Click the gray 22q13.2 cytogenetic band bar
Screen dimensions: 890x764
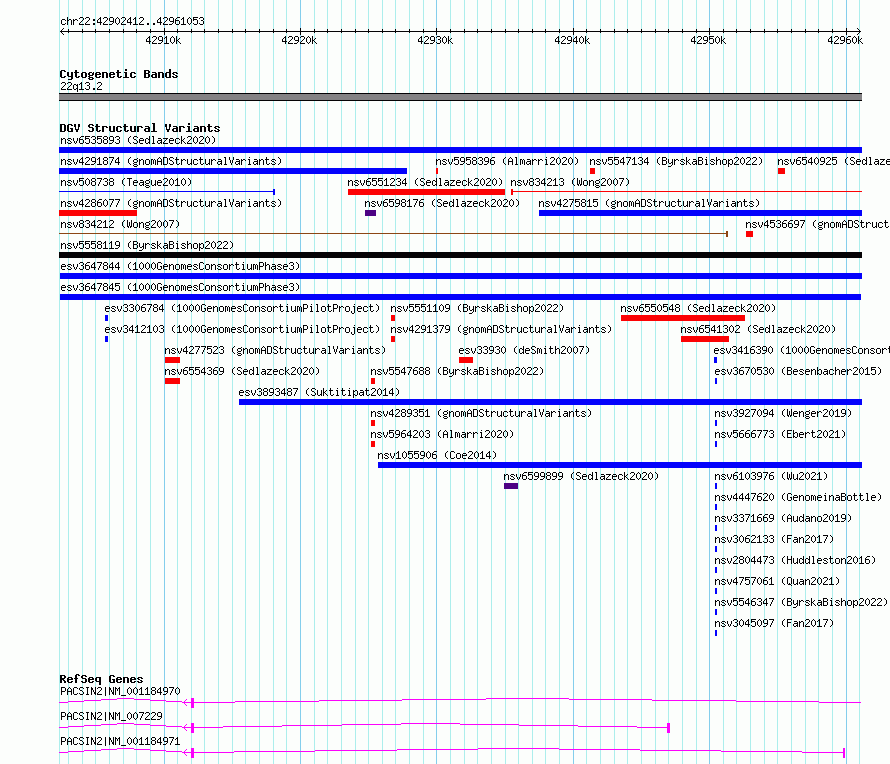(460, 97)
